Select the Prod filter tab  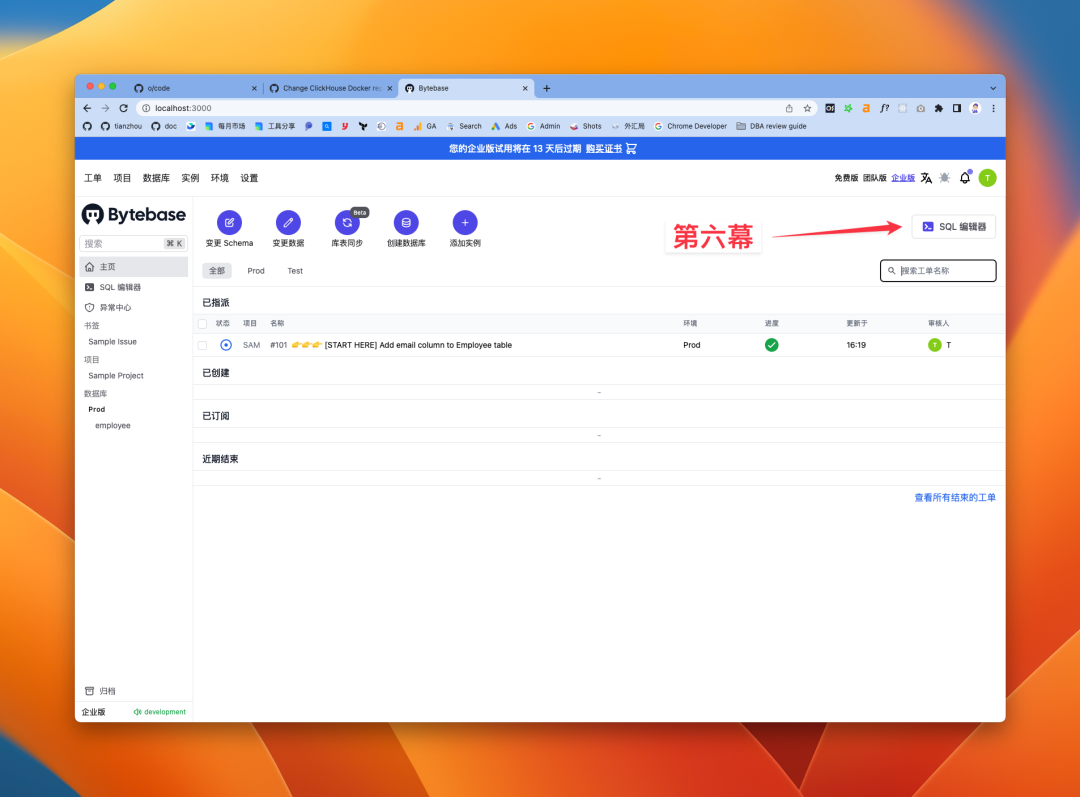256,271
